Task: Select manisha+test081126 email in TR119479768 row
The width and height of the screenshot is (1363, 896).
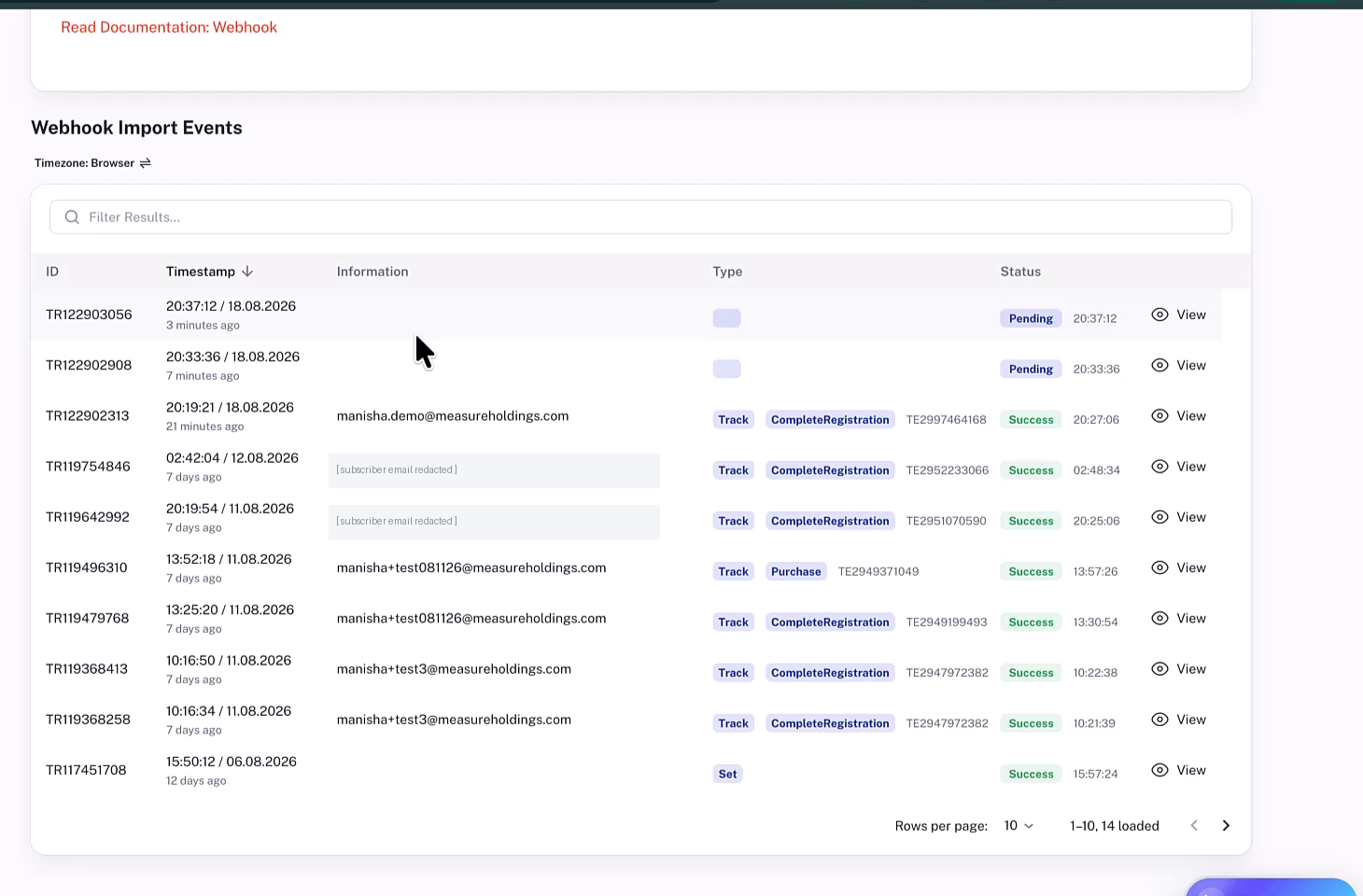Action: 471,619
